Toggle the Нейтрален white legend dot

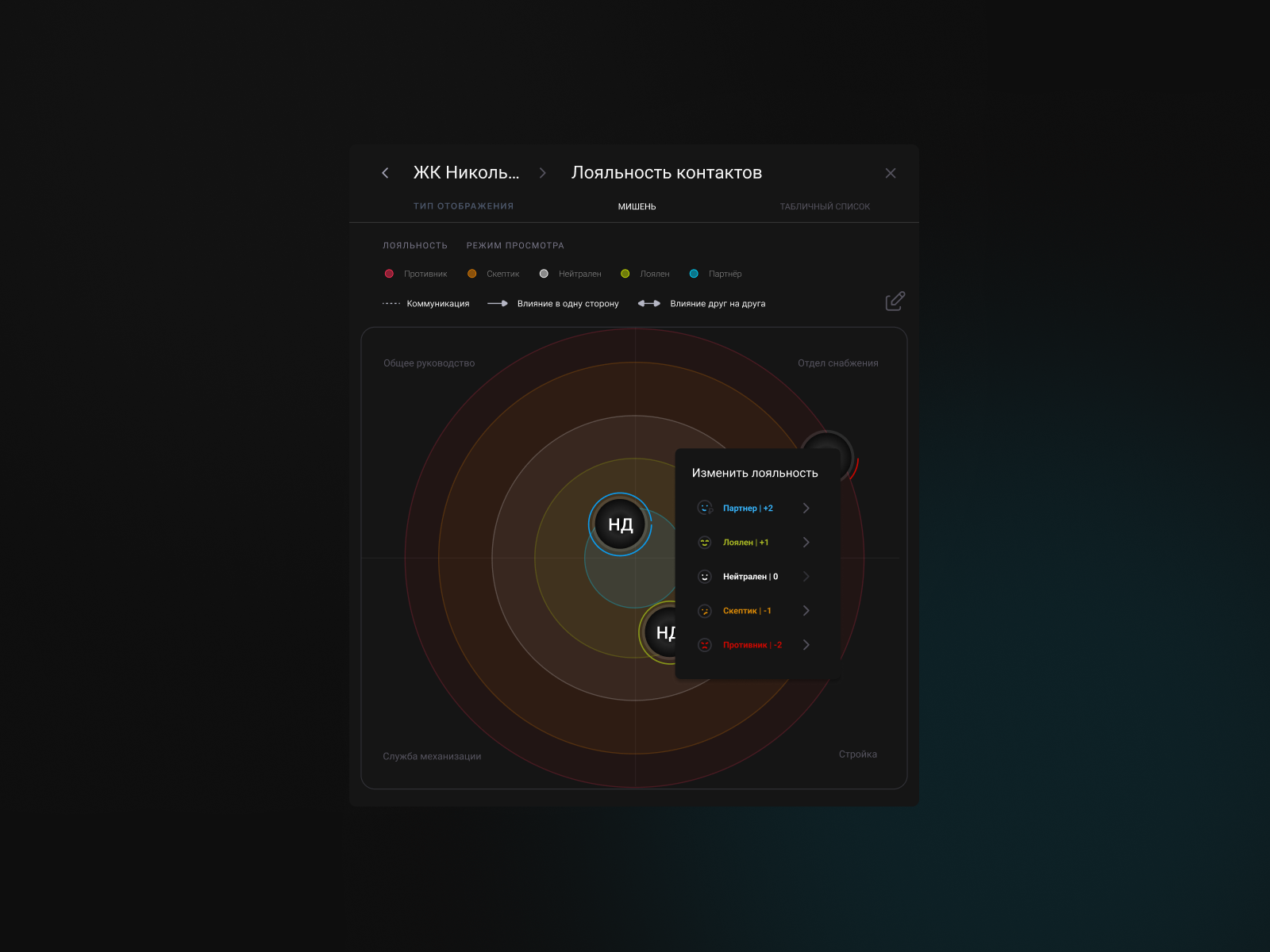[x=544, y=274]
